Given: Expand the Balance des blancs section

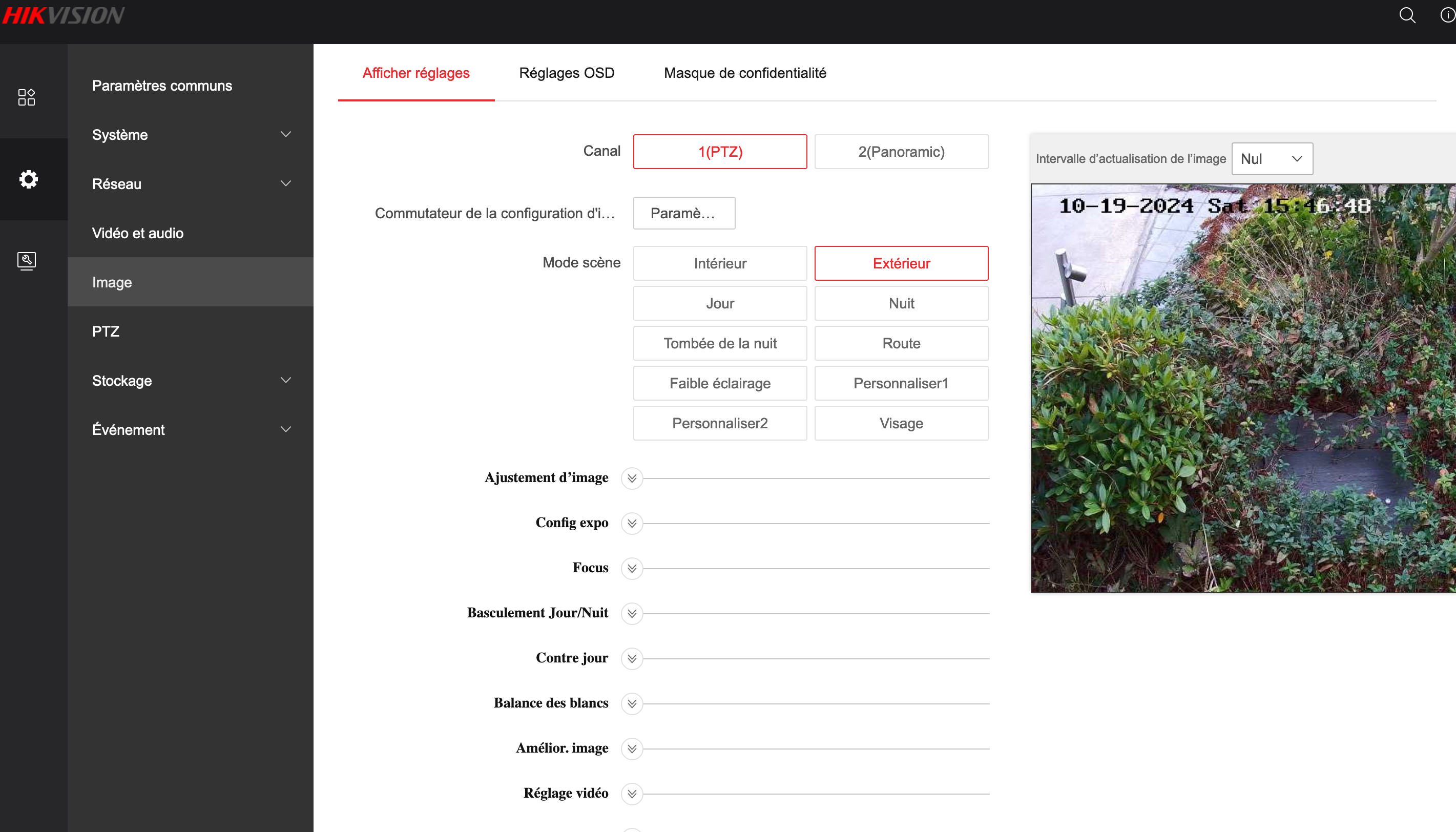Looking at the screenshot, I should 632,703.
